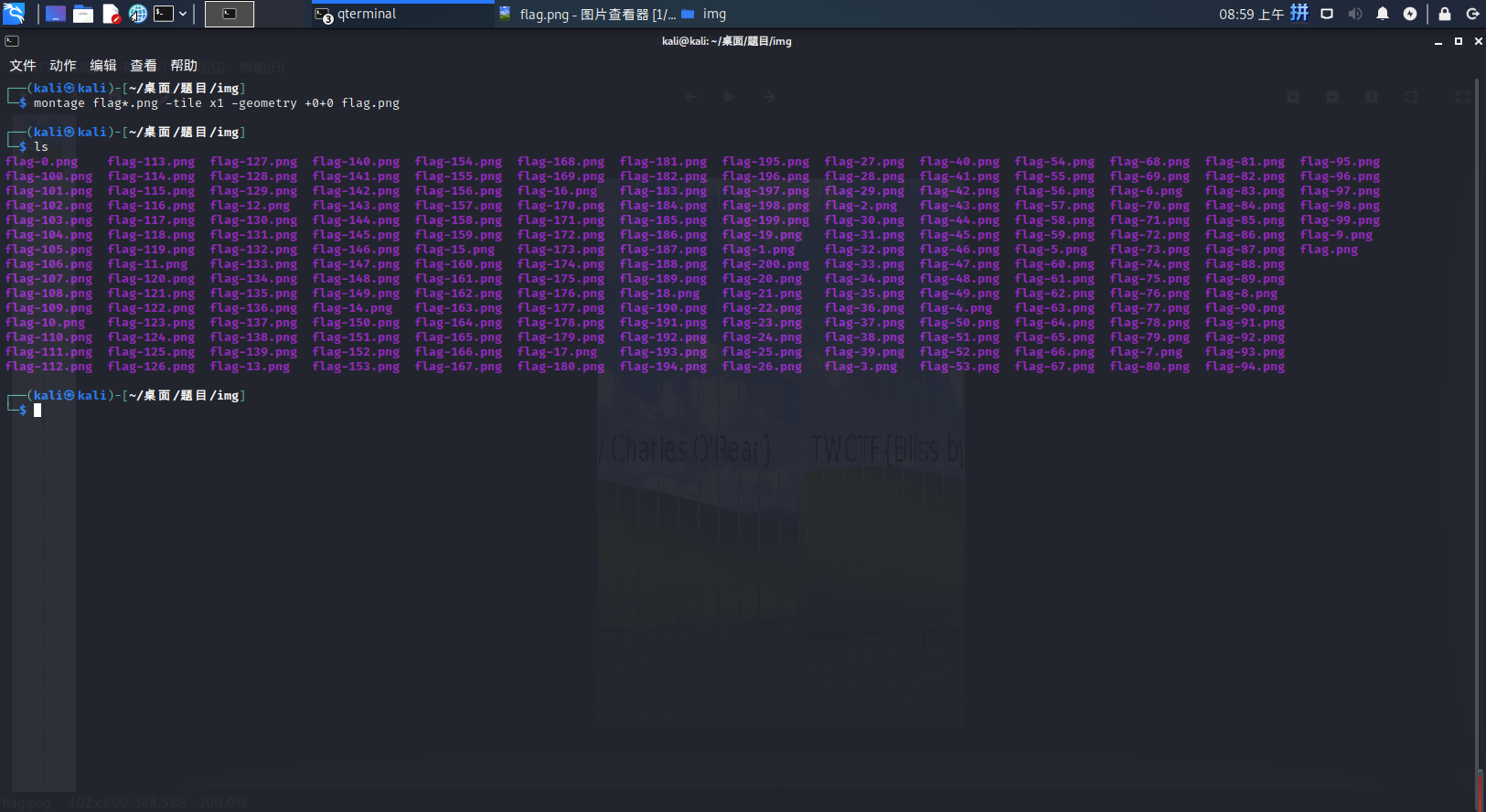
Task: Open the 文件 menu
Action: click(23, 66)
